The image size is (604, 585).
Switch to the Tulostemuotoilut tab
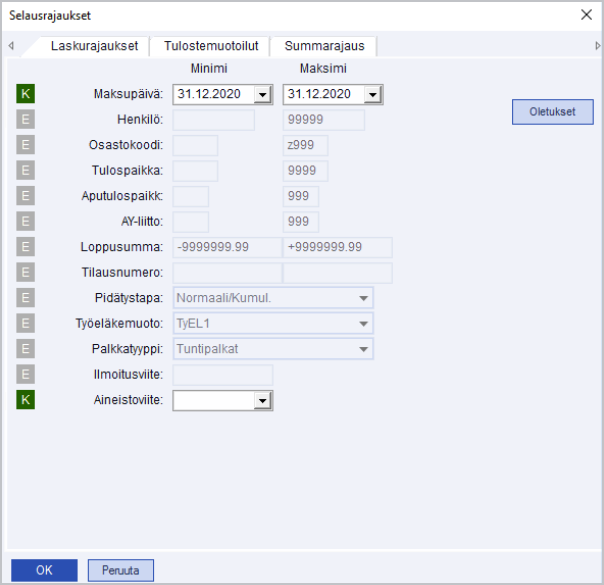(211, 46)
